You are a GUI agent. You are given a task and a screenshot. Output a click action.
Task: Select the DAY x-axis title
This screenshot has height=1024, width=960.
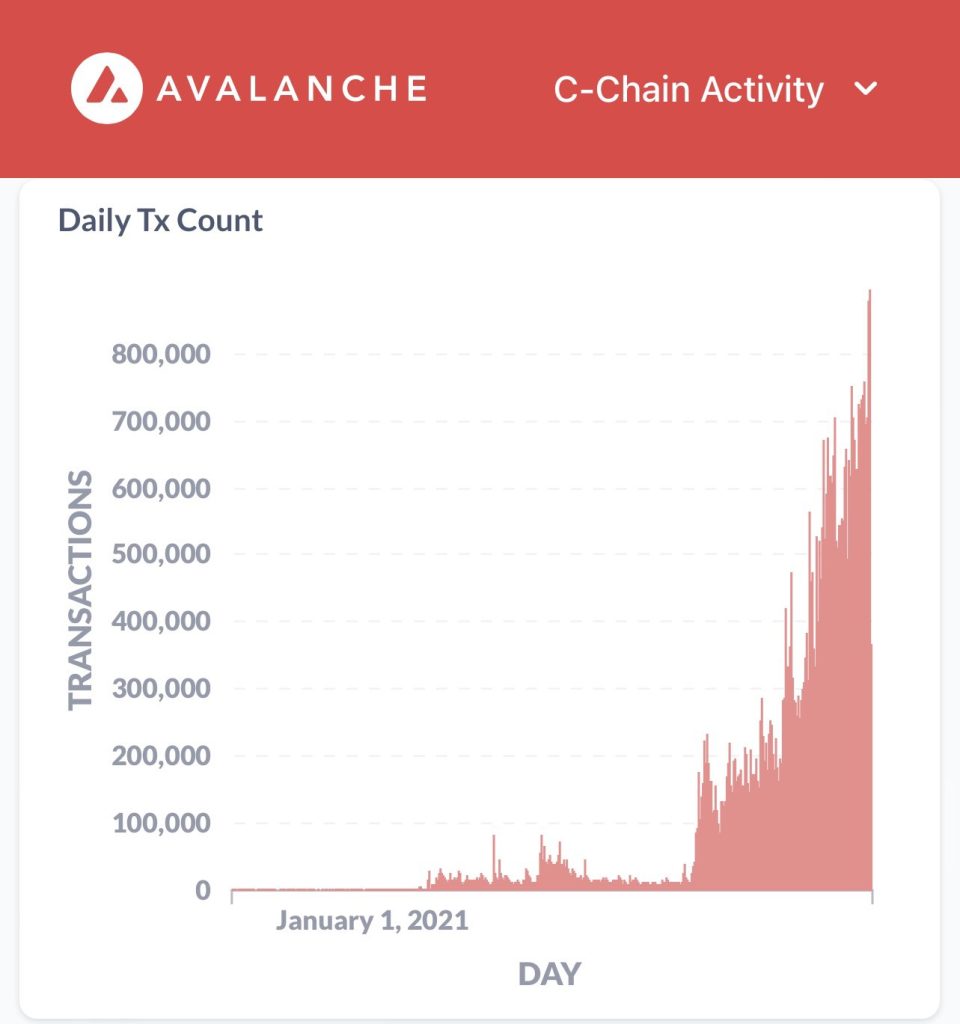click(549, 973)
